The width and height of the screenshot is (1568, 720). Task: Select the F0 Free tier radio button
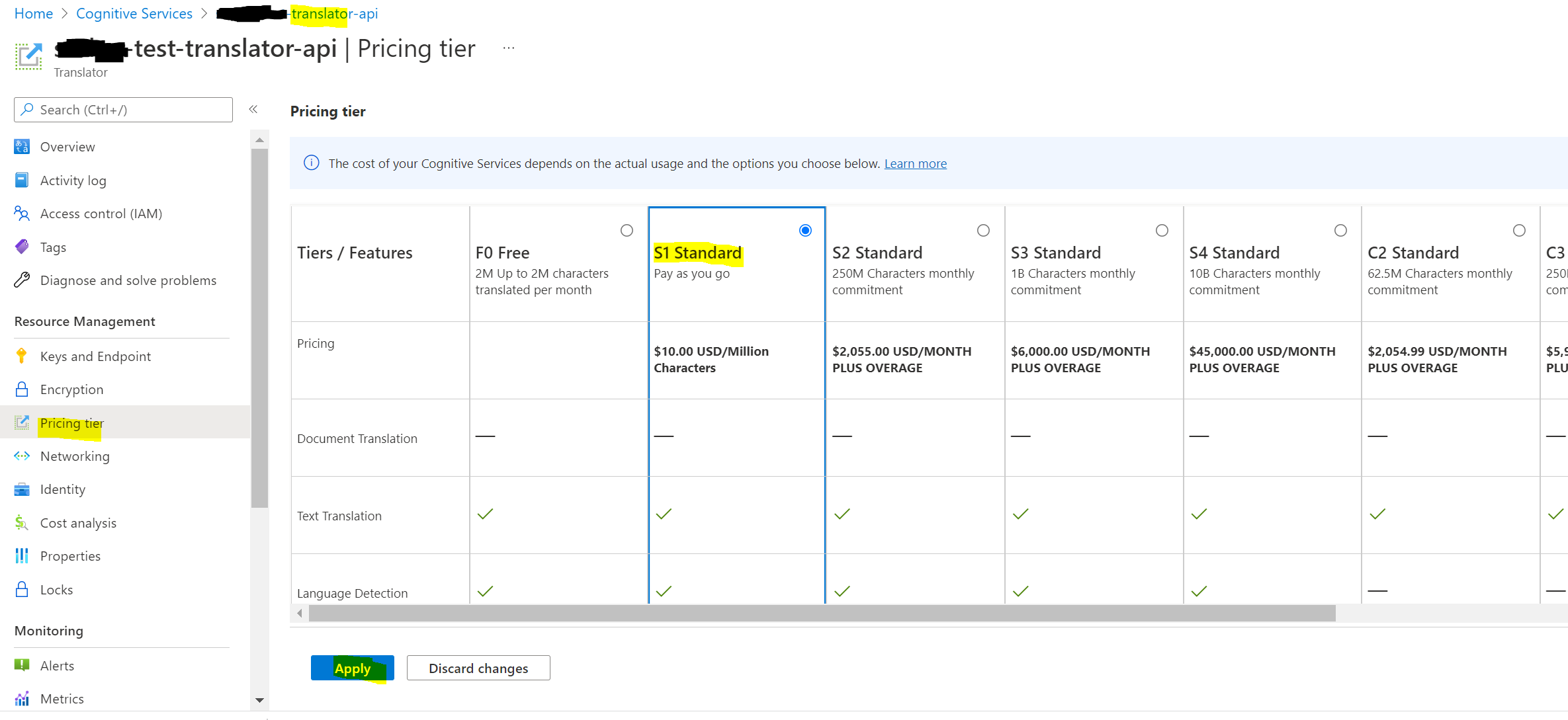(627, 230)
